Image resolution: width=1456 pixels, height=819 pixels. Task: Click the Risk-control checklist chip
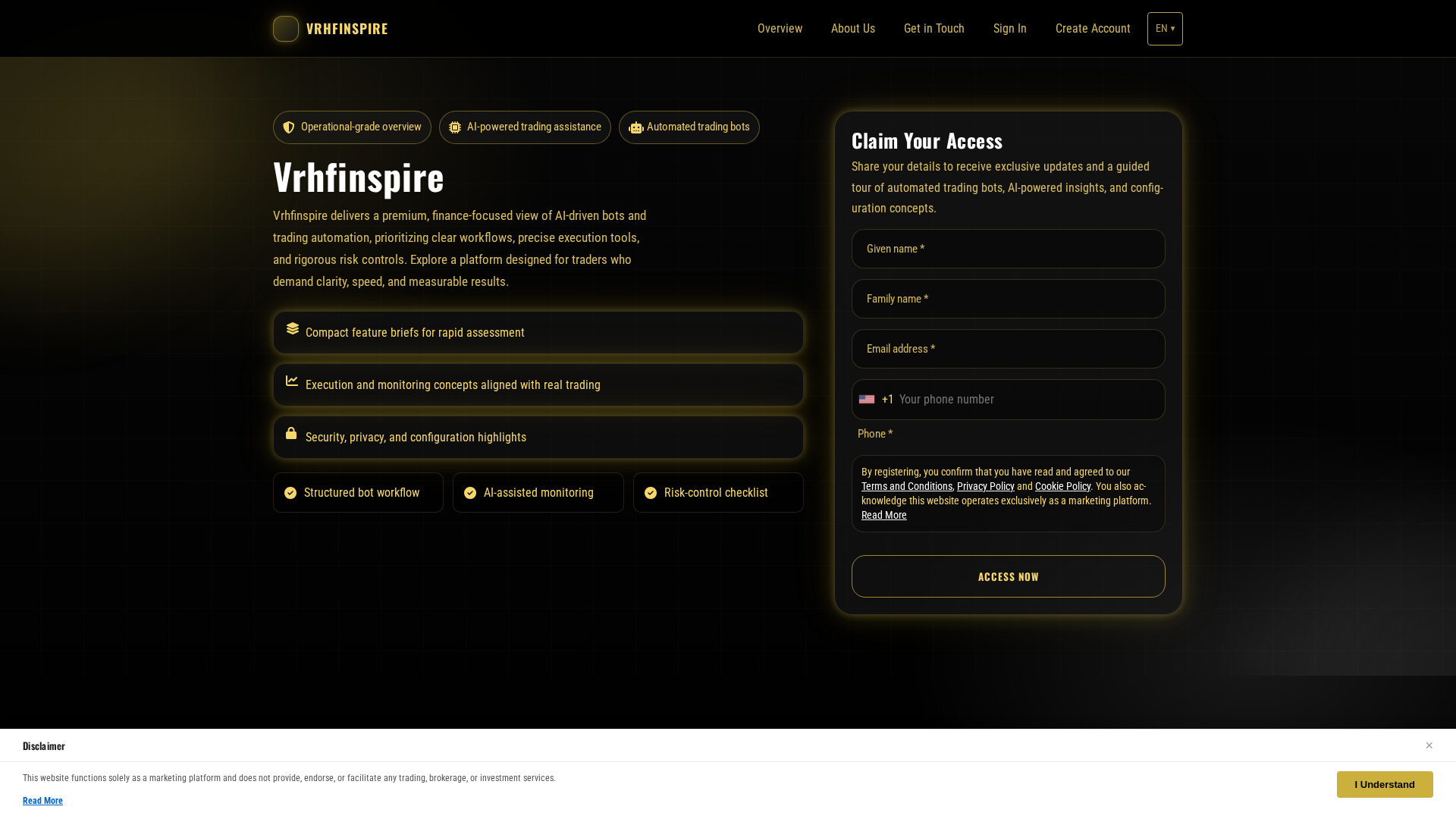[x=718, y=493]
